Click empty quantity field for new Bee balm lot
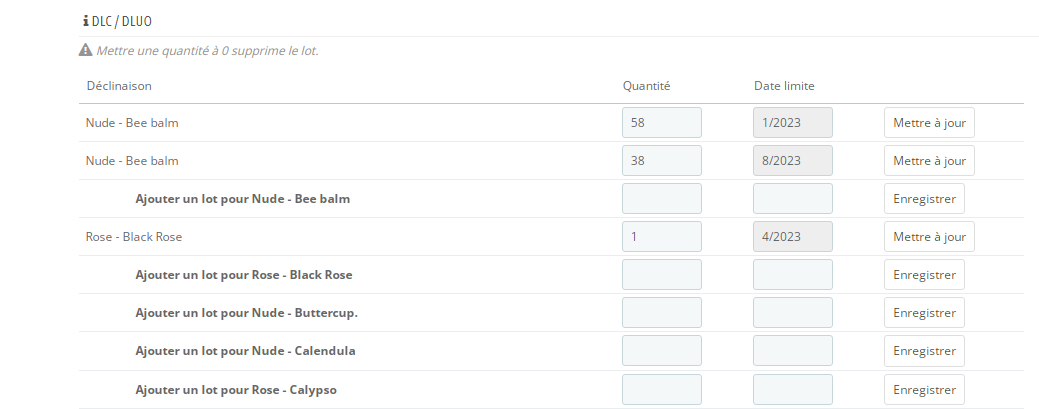Image resolution: width=1039 pixels, height=409 pixels. tap(661, 199)
